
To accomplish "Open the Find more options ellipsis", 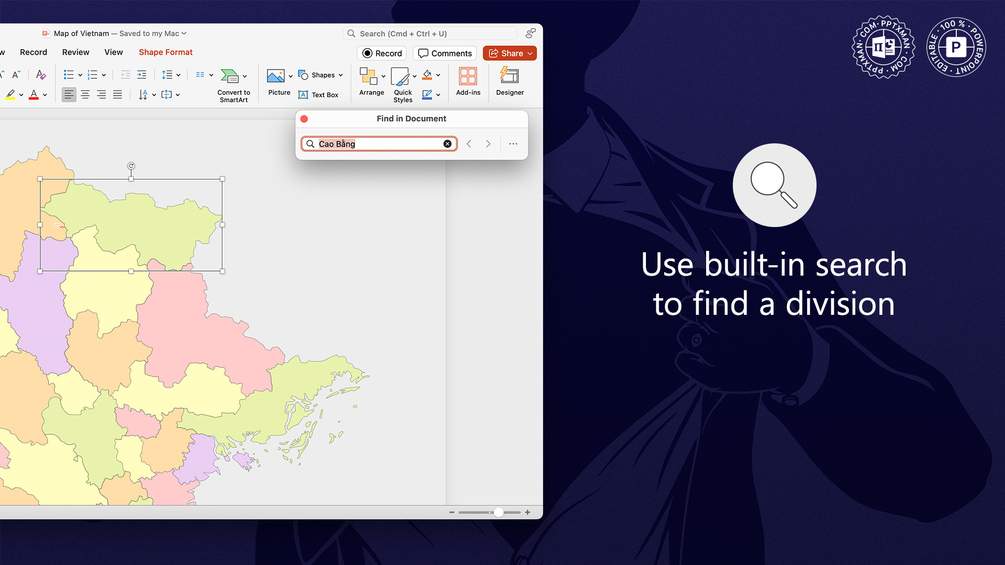I will click(x=513, y=143).
